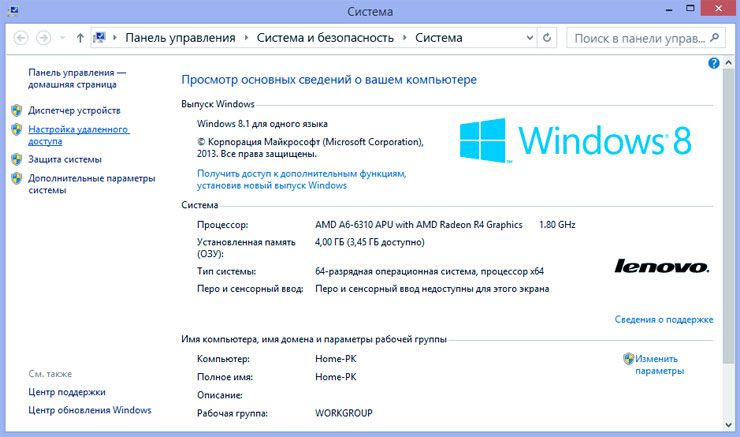Go up one level with the Up arrow
The width and height of the screenshot is (740, 437).
pos(80,38)
